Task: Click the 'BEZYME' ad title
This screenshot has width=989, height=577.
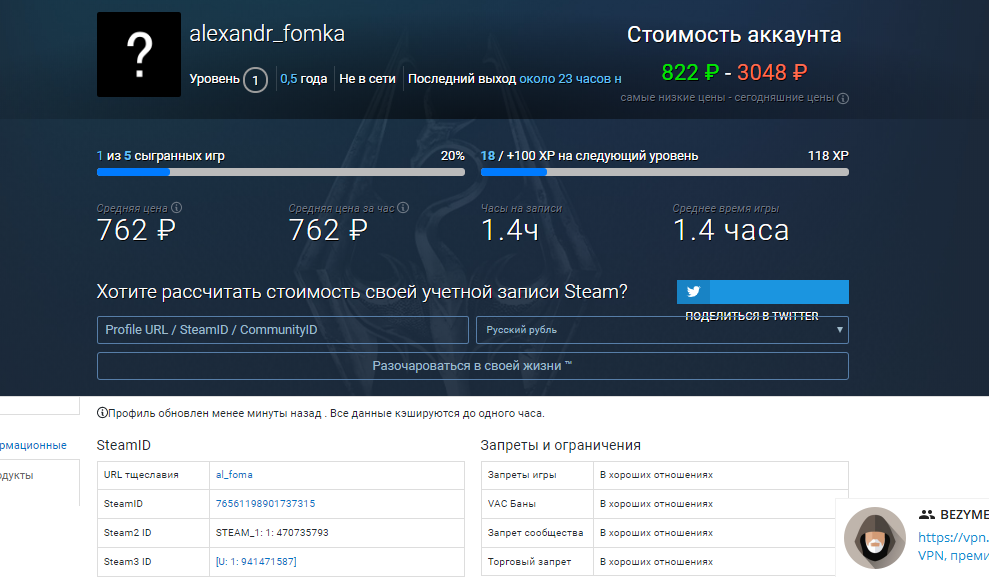Action: tap(964, 515)
